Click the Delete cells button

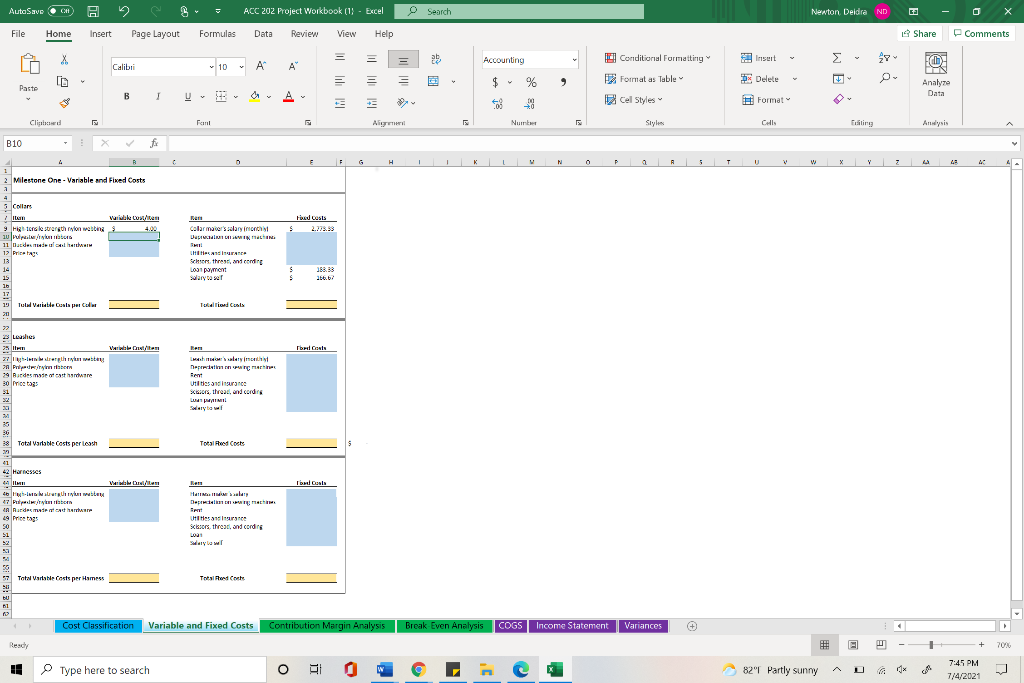tap(761, 79)
